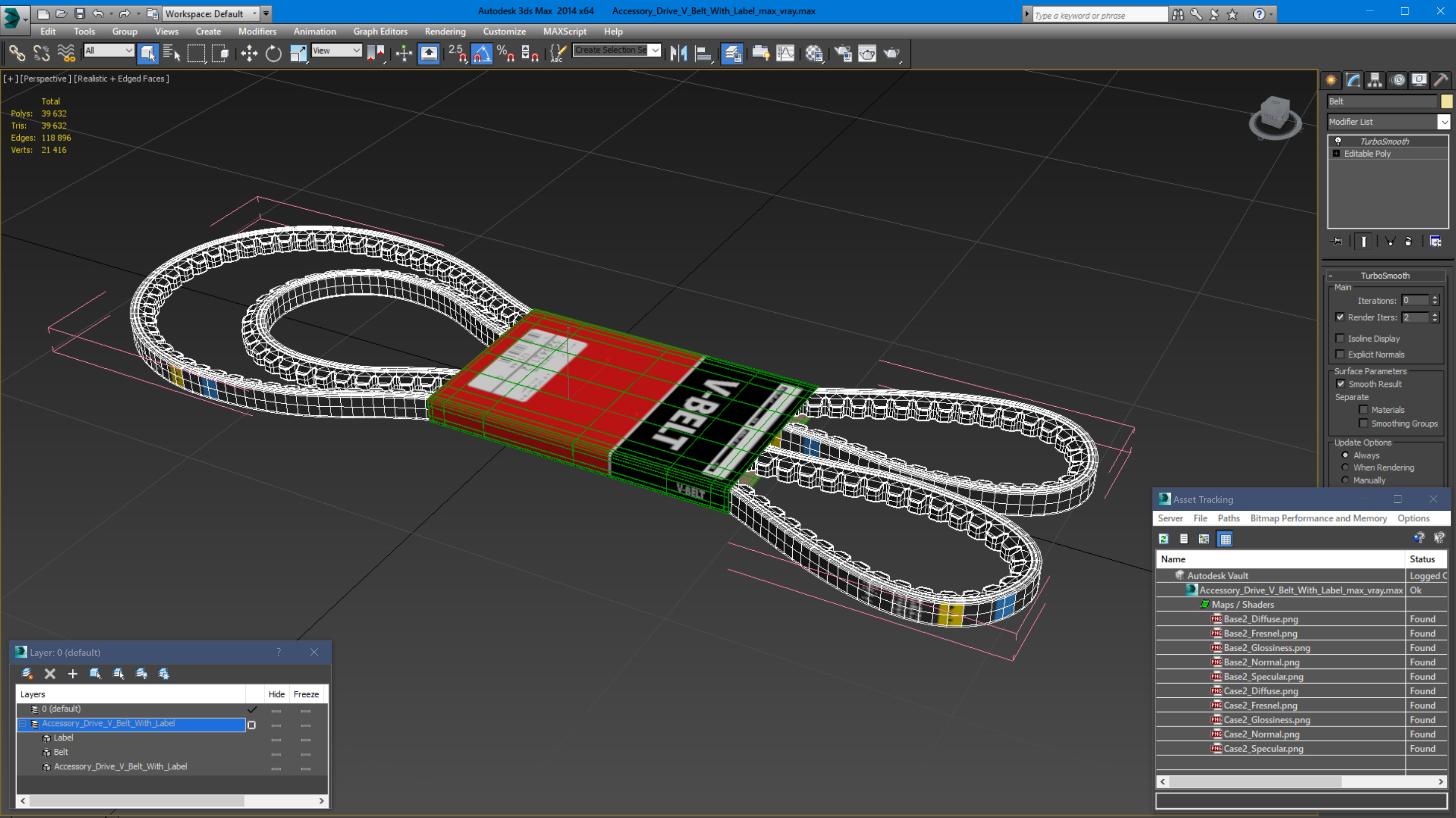Click Realistic + Edged Faces shading label

click(x=121, y=78)
